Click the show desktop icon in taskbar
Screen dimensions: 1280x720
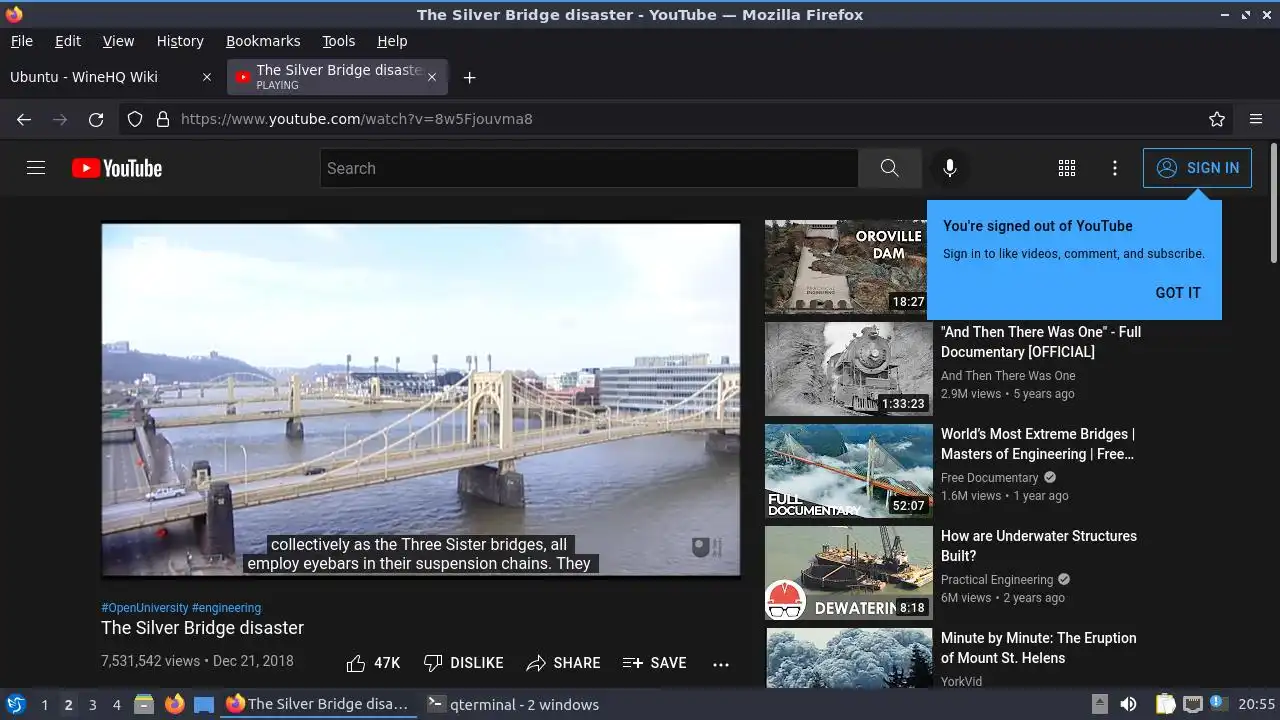204,704
